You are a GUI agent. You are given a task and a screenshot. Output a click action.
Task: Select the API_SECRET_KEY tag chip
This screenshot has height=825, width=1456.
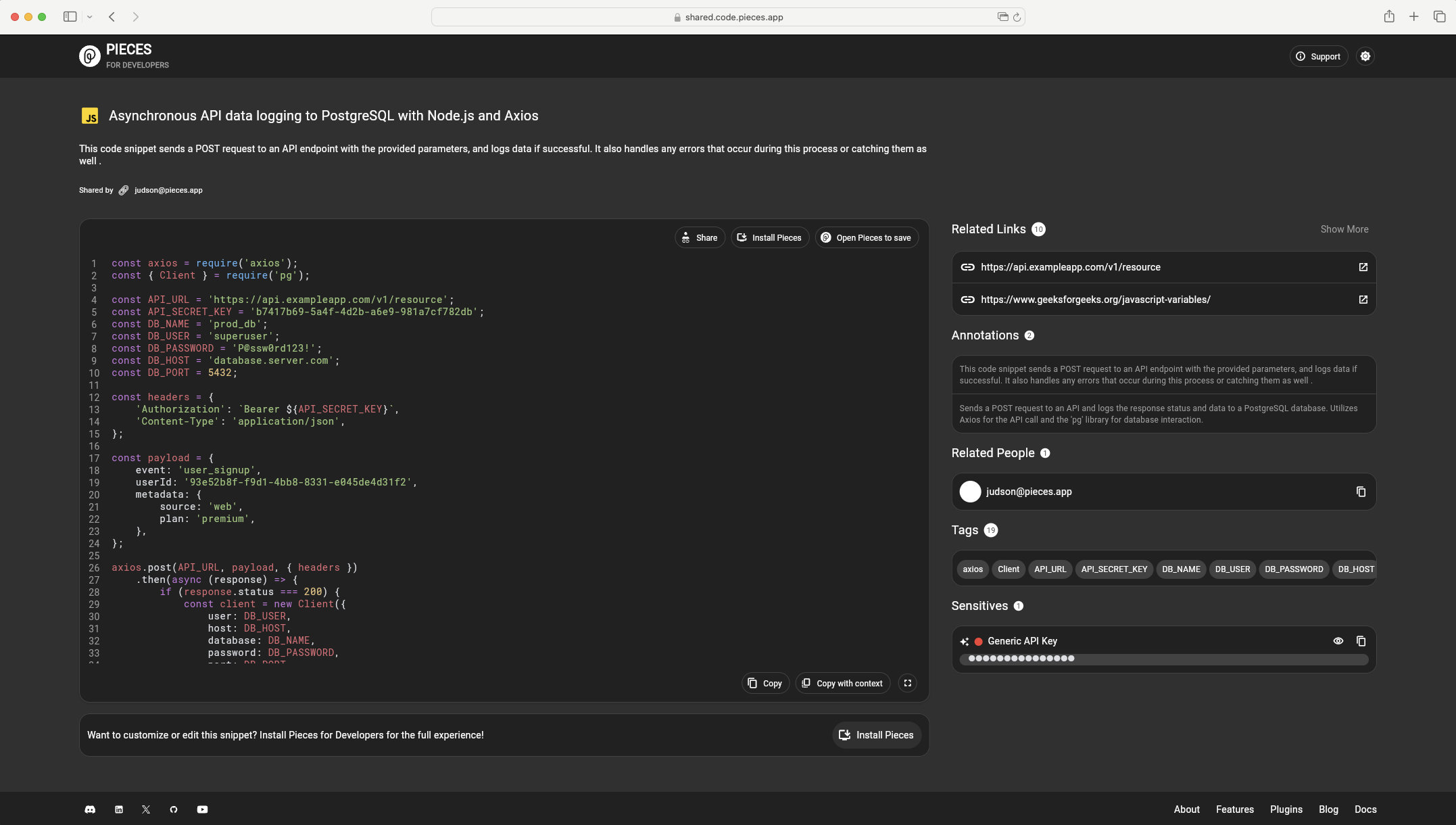[x=1113, y=569]
